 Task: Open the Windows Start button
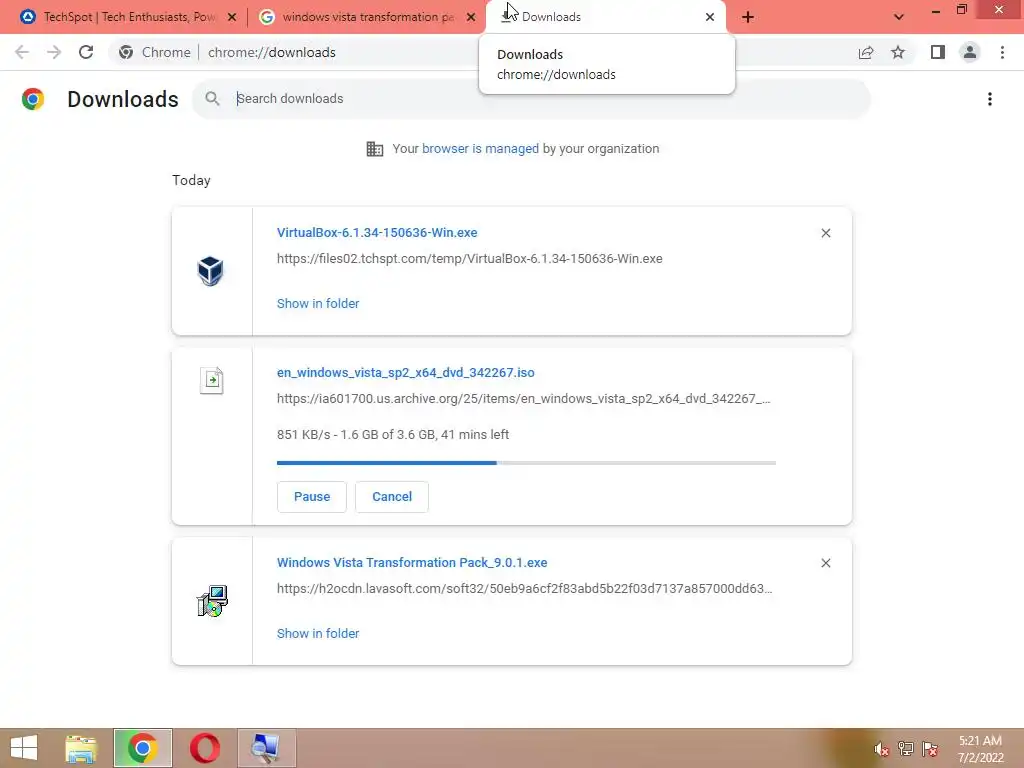[x=24, y=748]
